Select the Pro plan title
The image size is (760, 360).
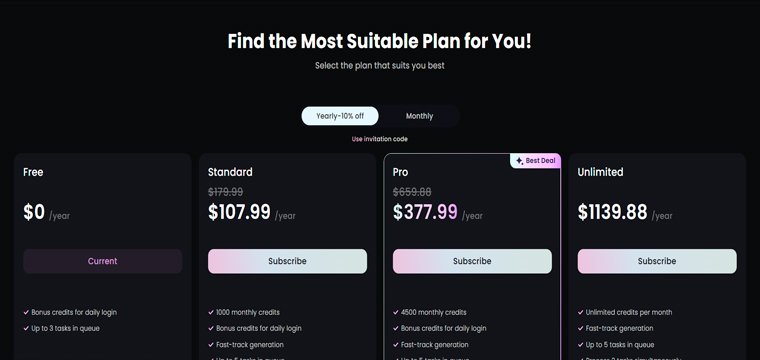coord(400,172)
